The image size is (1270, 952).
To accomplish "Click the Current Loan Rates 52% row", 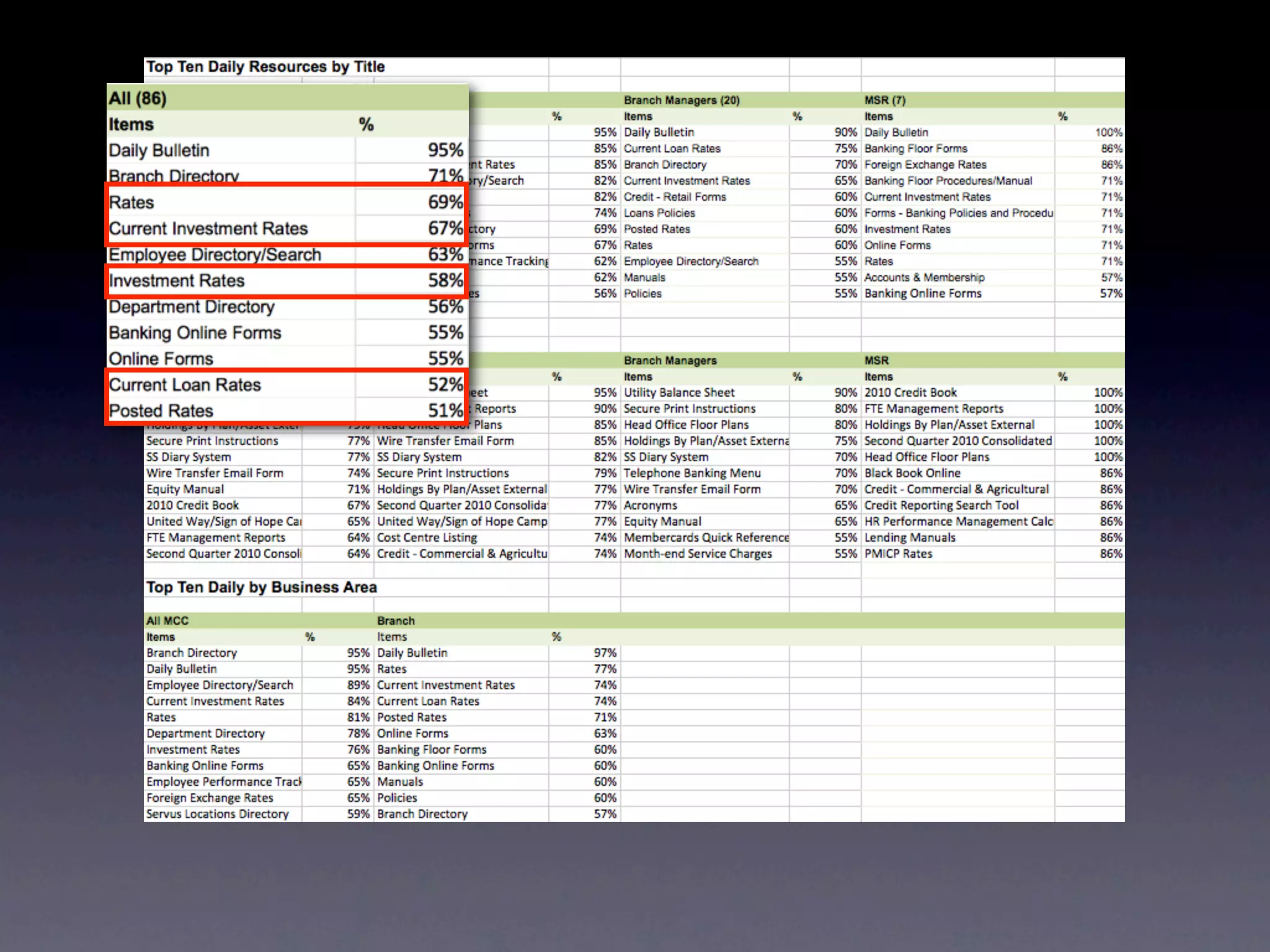I will [185, 385].
